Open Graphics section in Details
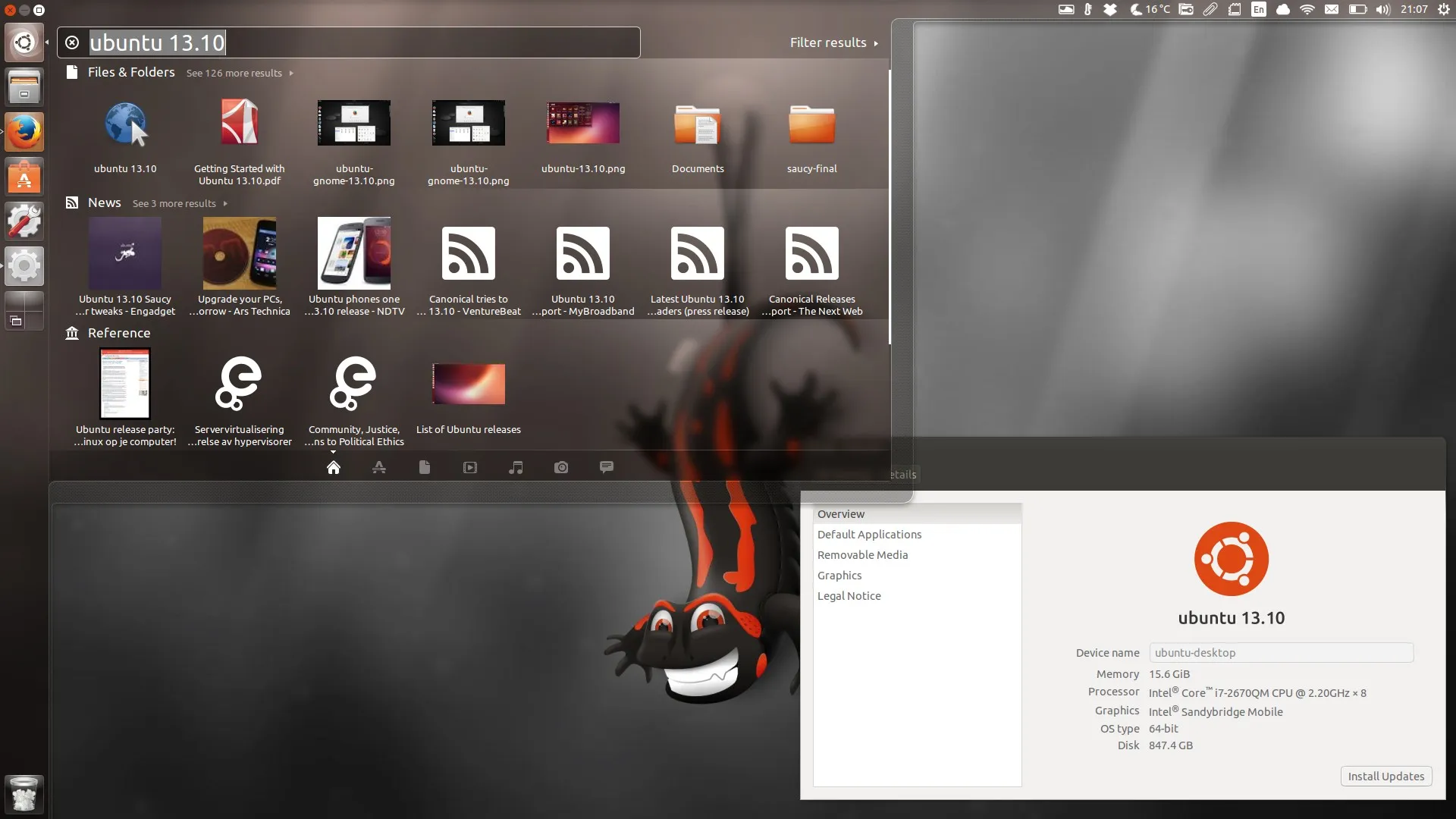Viewport: 1456px width, 819px height. pos(839,576)
